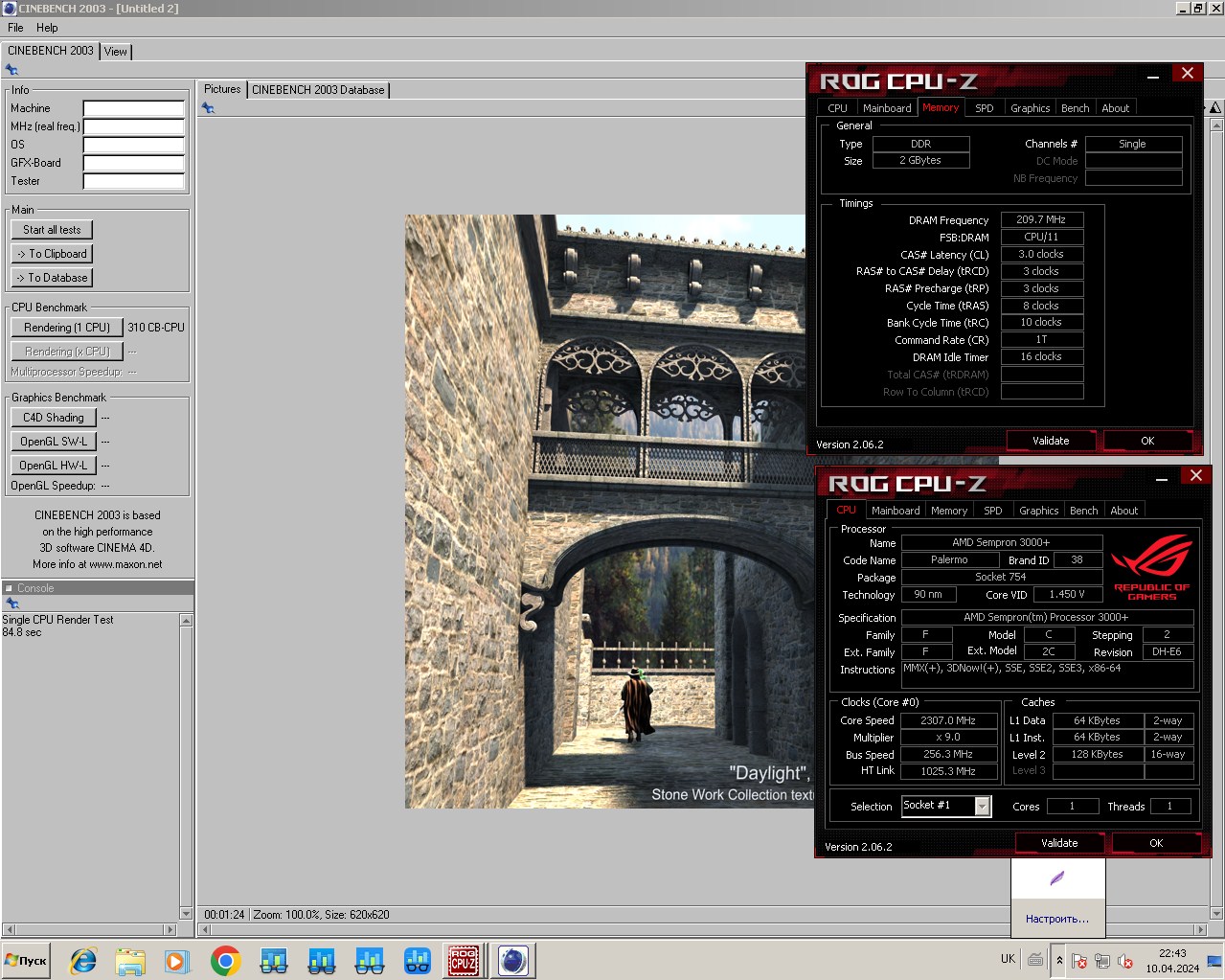The height and width of the screenshot is (980, 1225).
Task: Click the Настроить... link in tray popup
Action: tap(1057, 919)
